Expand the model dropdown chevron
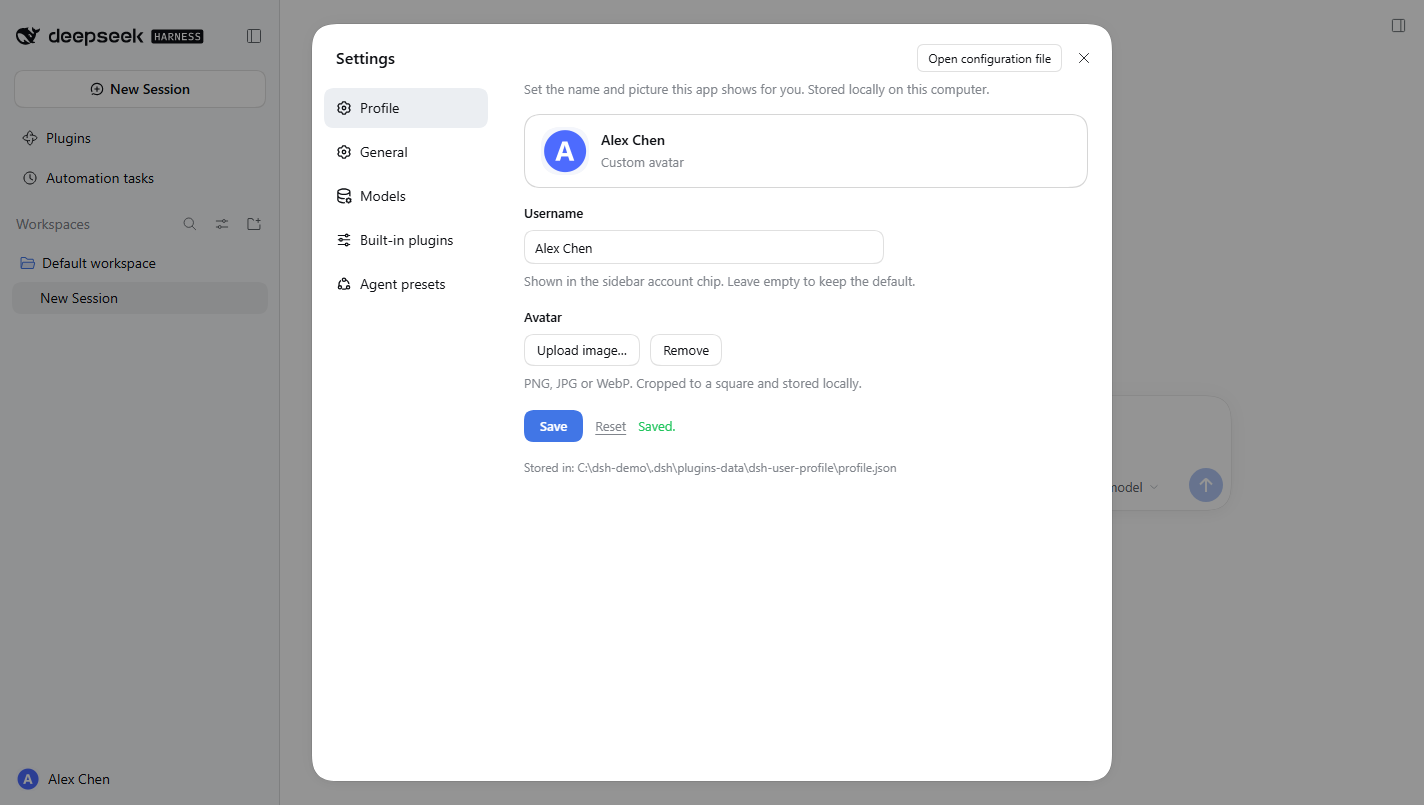Screen dimensions: 1424x805 click(x=1153, y=487)
